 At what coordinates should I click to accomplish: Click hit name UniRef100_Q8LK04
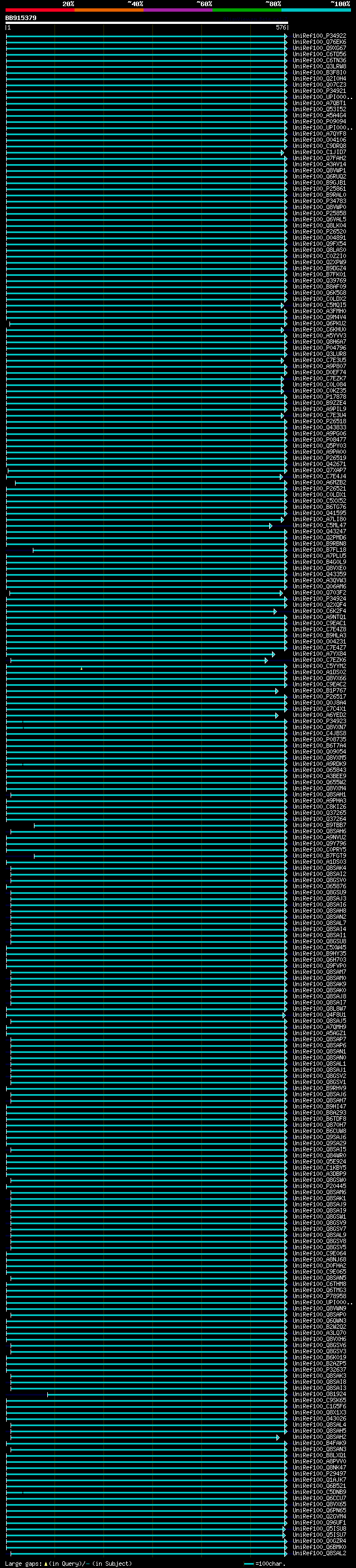tap(319, 225)
